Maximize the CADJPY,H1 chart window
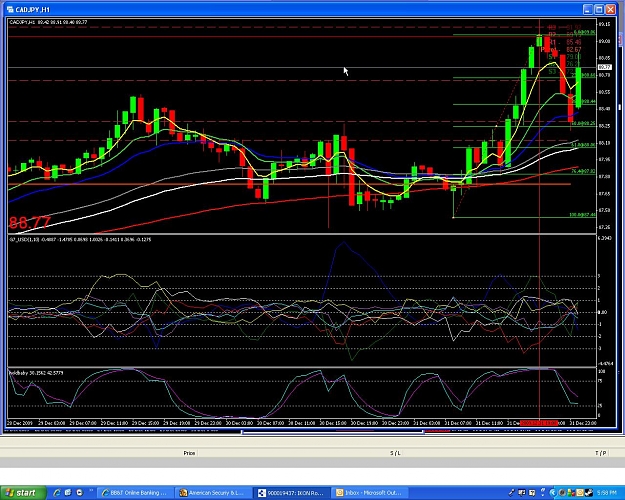The width and height of the screenshot is (625, 500). (x=599, y=9)
